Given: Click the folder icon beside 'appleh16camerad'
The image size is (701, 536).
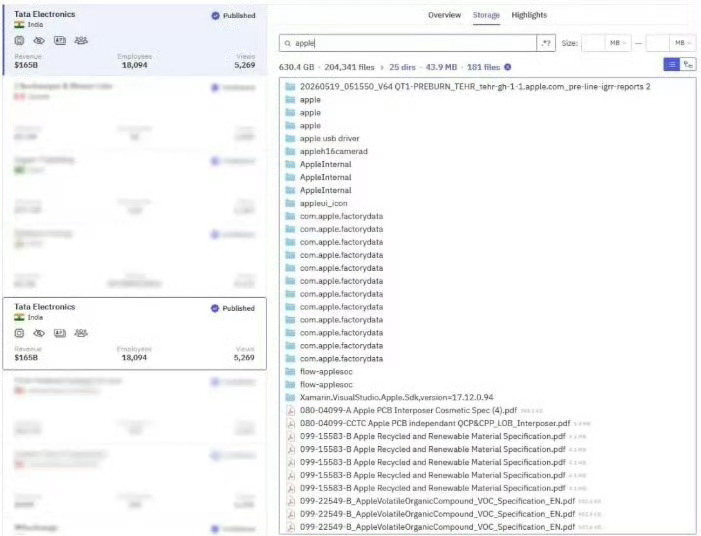Looking at the screenshot, I should 291,152.
